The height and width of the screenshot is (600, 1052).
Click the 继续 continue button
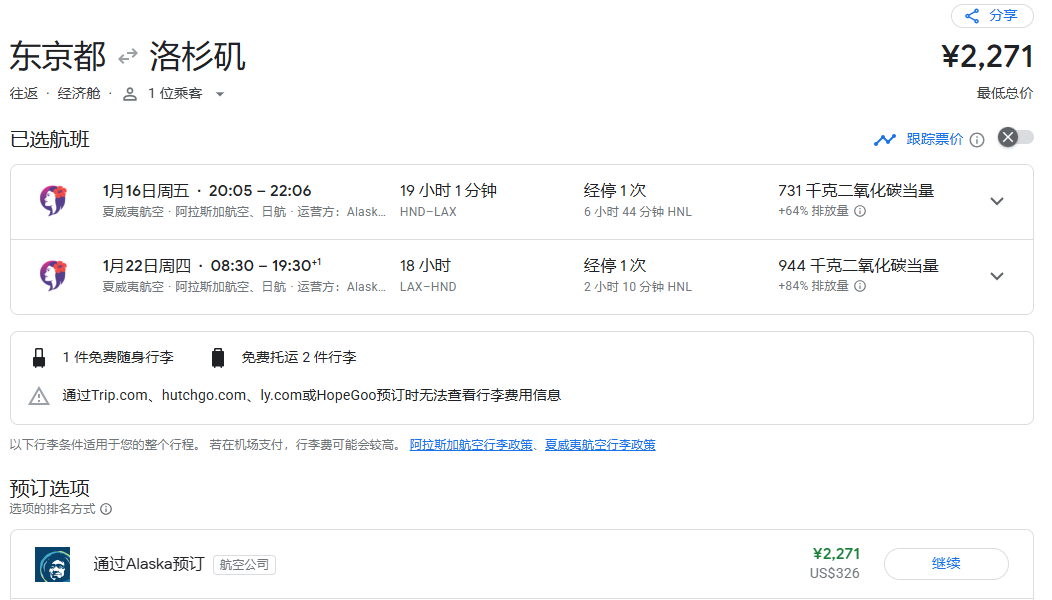coord(945,563)
